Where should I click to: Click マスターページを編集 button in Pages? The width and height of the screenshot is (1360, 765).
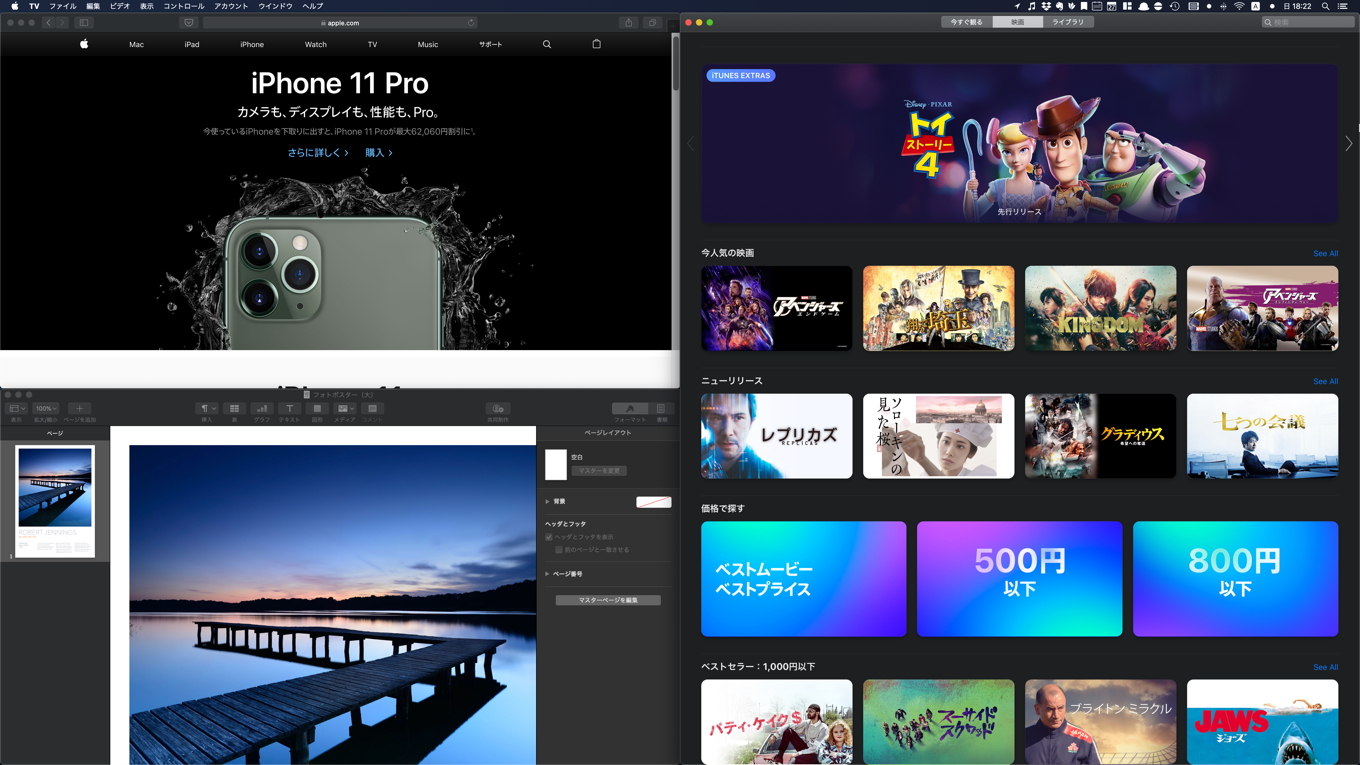tap(608, 600)
